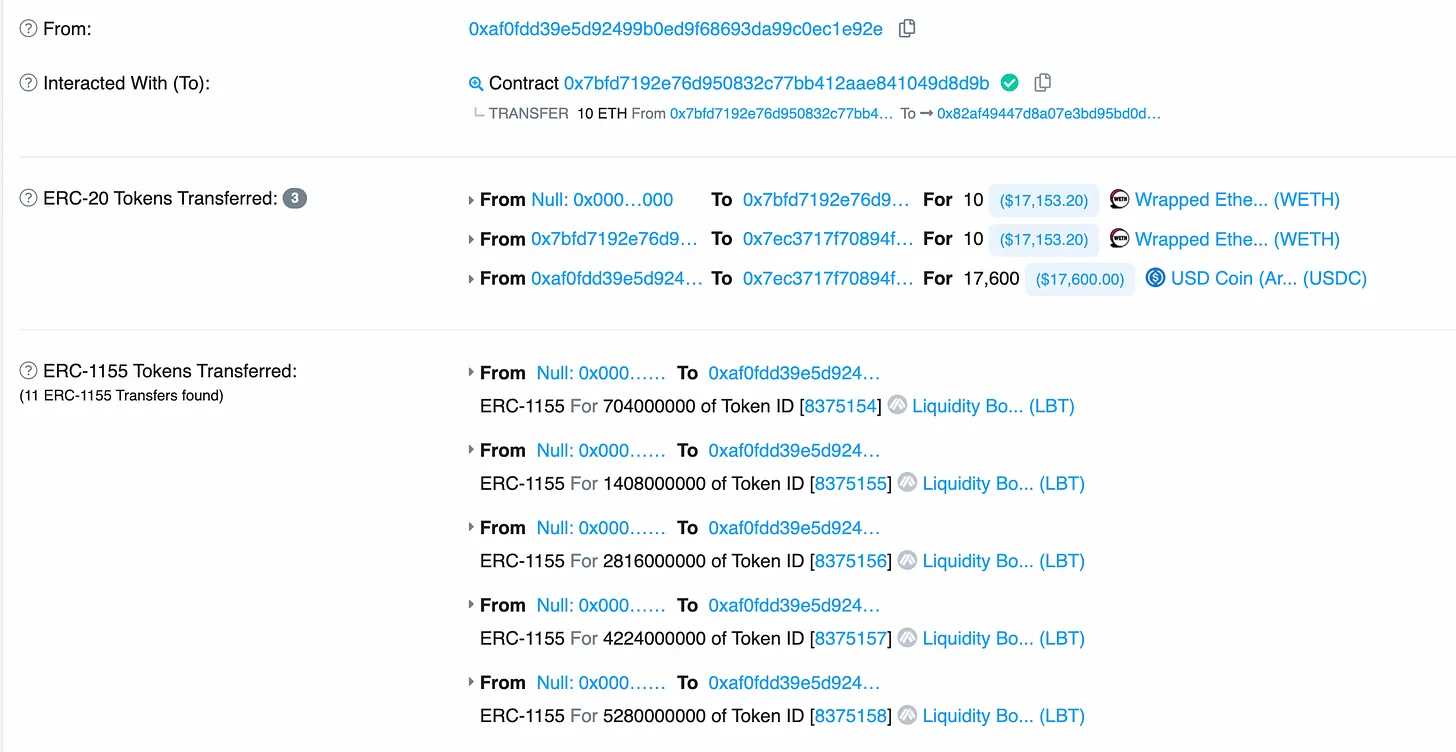Viewport: 1456px width, 752px height.
Task: Click the magnifier icon beside Contract
Action: click(476, 83)
